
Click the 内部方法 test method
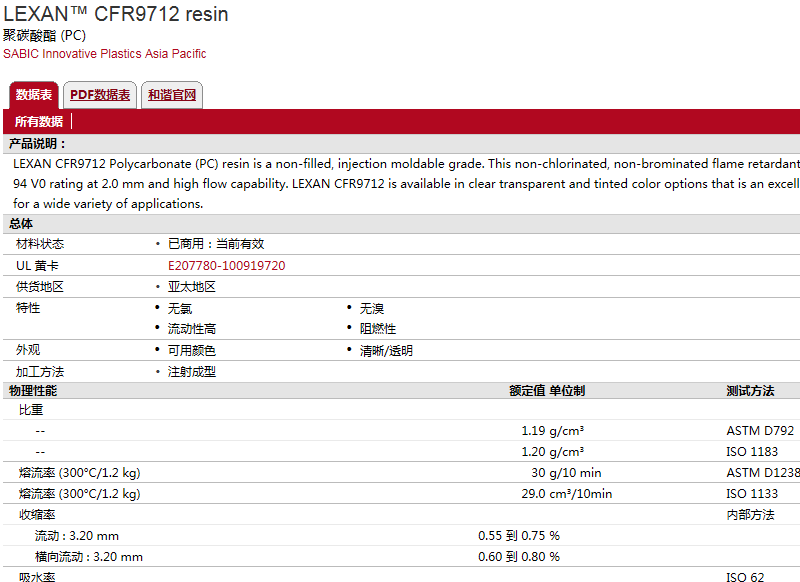(x=751, y=515)
